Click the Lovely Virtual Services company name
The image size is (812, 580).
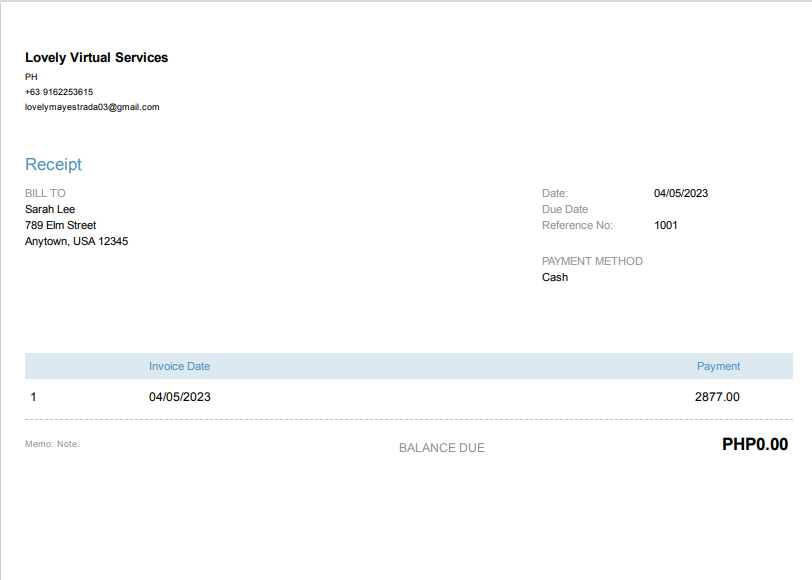[x=96, y=57]
